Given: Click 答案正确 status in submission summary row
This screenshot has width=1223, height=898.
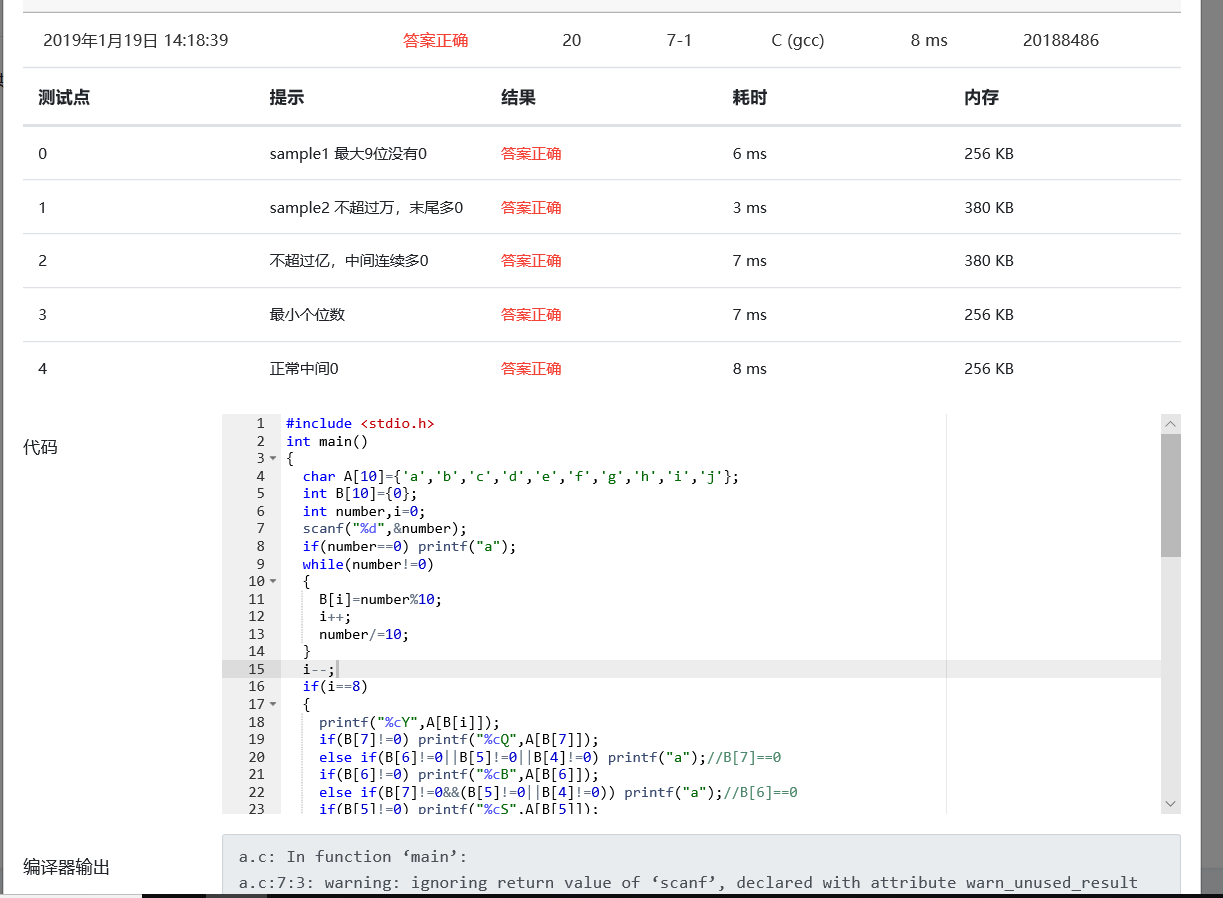Looking at the screenshot, I should click(x=435, y=41).
